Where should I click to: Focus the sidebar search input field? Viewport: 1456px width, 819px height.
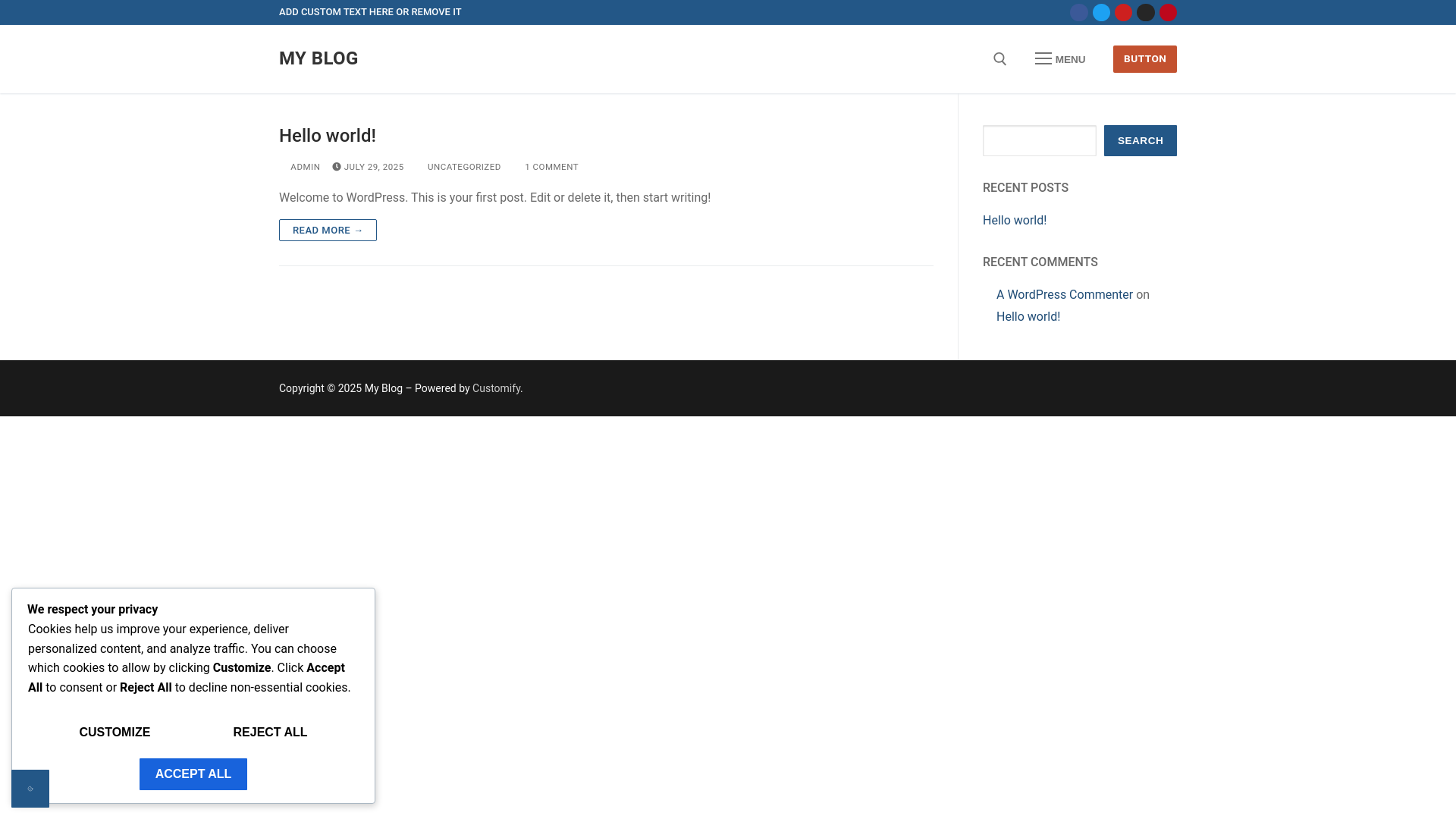(x=1040, y=141)
